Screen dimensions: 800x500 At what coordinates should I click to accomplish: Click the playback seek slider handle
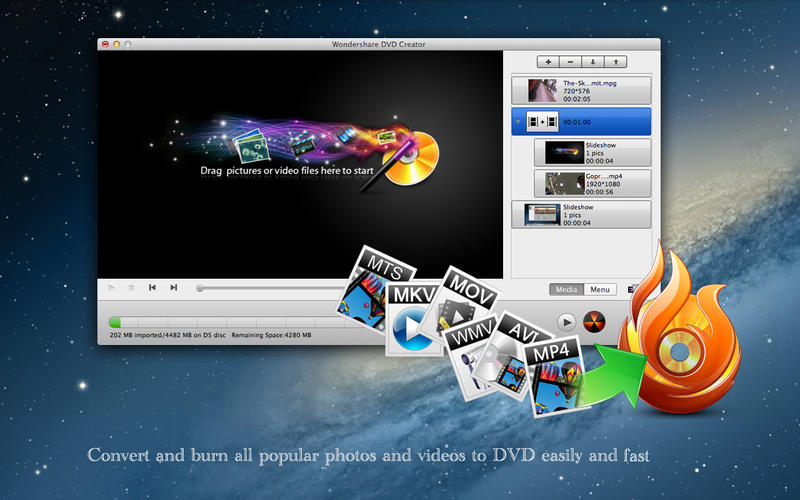(200, 288)
